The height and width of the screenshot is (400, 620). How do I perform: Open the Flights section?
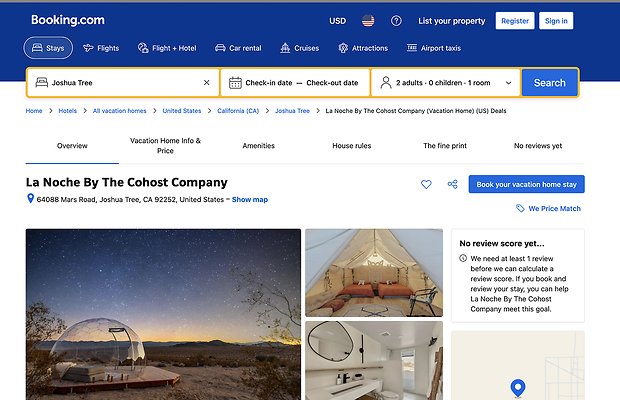click(x=101, y=48)
